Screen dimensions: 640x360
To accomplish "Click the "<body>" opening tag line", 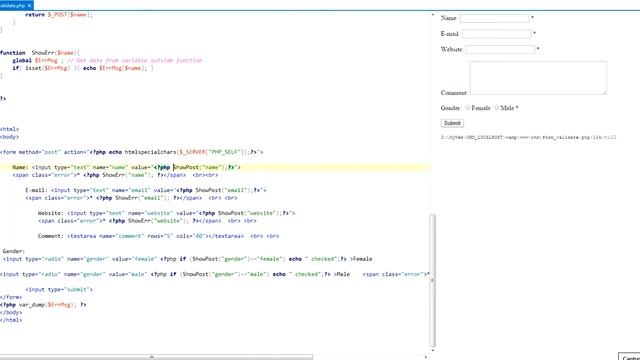I will click(9, 137).
